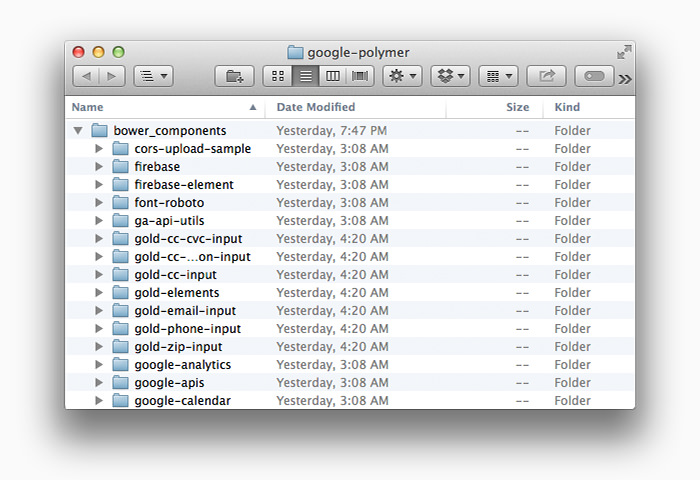Go back with the left arrow button
This screenshot has height=480, width=700.
tap(86, 76)
